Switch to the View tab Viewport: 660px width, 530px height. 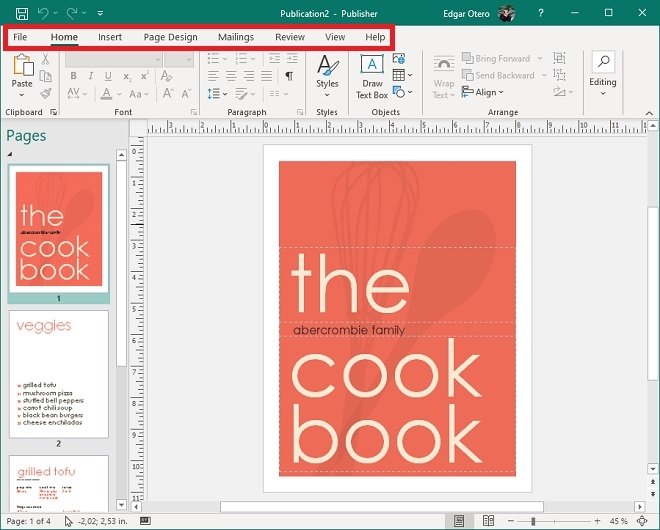335,37
